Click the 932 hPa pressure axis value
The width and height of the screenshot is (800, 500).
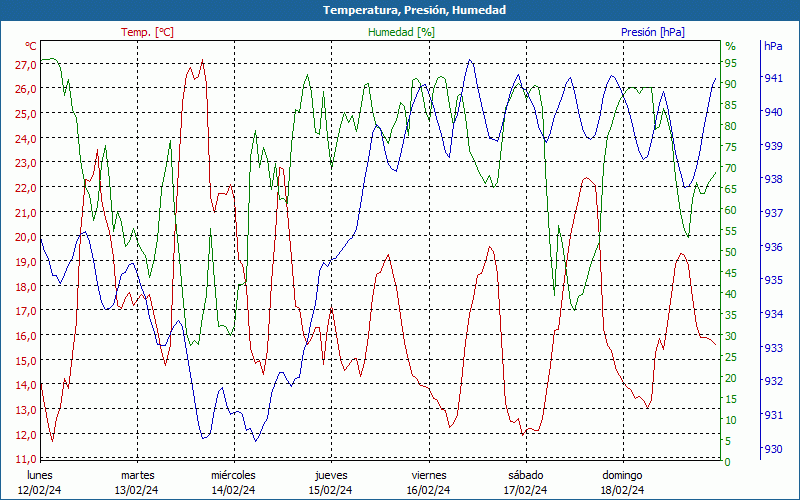click(773, 381)
